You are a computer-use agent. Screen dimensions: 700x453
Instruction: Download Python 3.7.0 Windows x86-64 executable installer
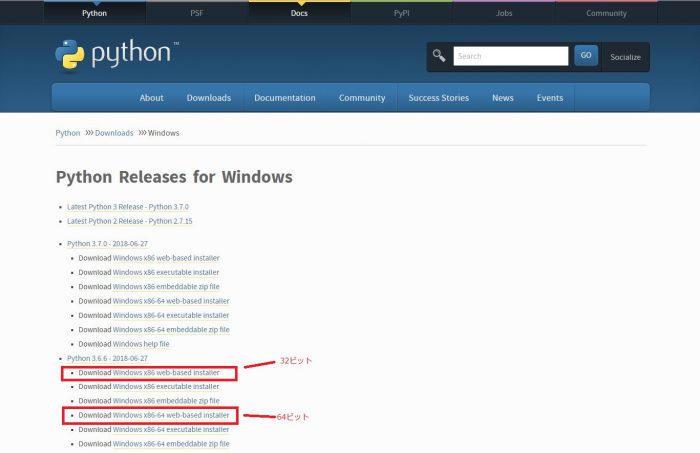pos(171,315)
